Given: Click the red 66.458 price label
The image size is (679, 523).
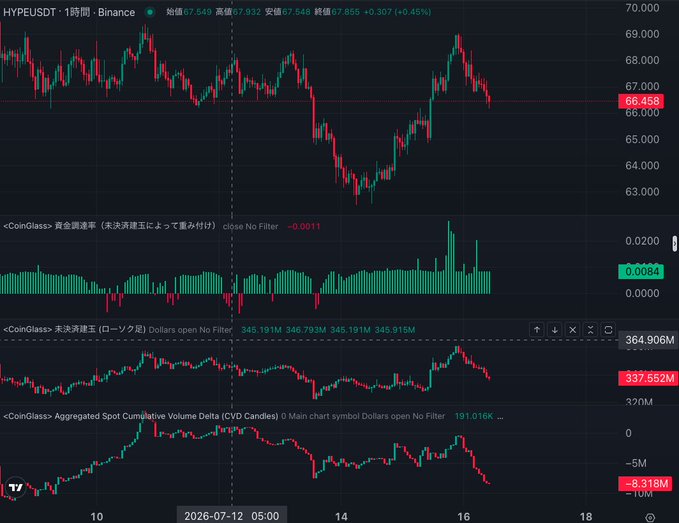Looking at the screenshot, I should pyautogui.click(x=642, y=101).
